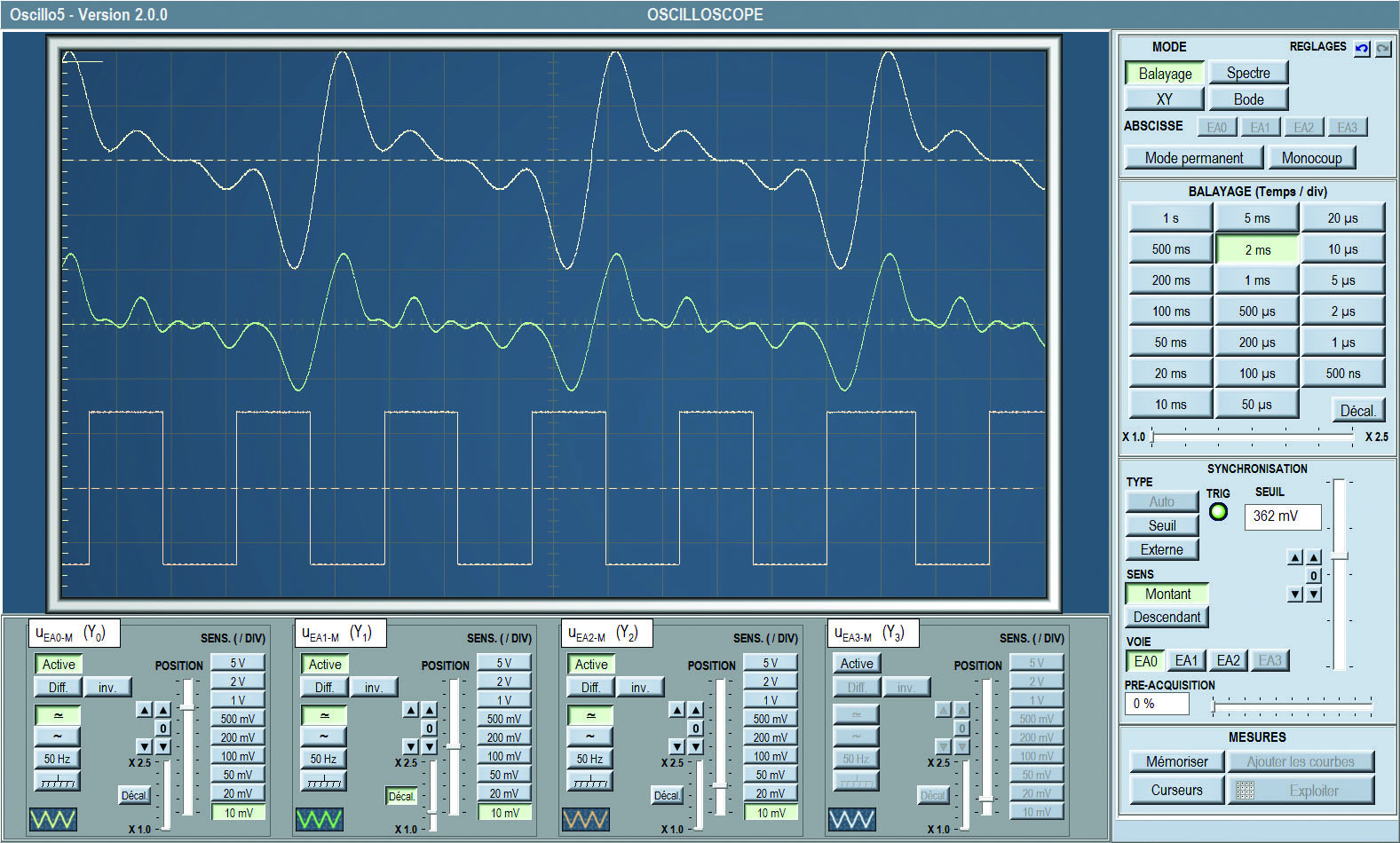Reset the uEA1-M position with its 0 button
The image size is (1400, 843).
coord(429,729)
